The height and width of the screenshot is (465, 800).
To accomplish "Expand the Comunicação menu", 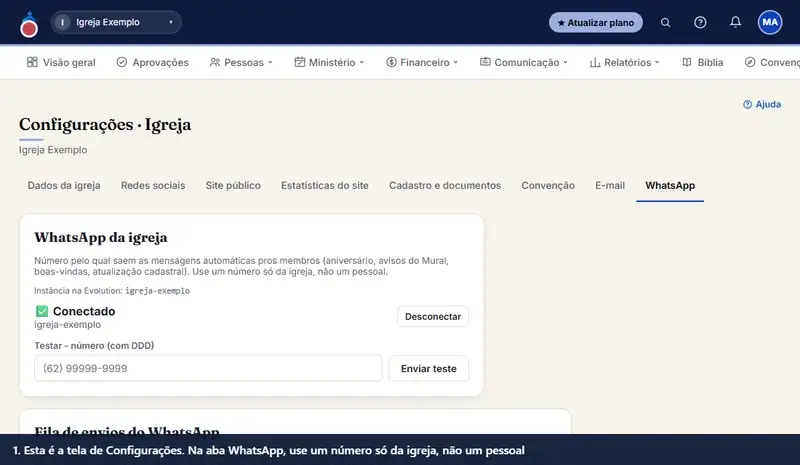I will (524, 62).
